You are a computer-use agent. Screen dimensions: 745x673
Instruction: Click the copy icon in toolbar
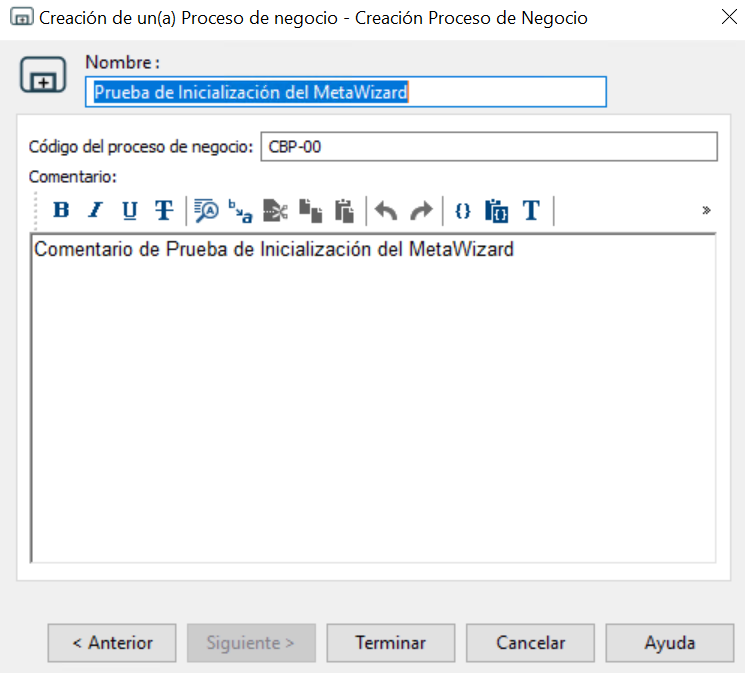point(310,210)
